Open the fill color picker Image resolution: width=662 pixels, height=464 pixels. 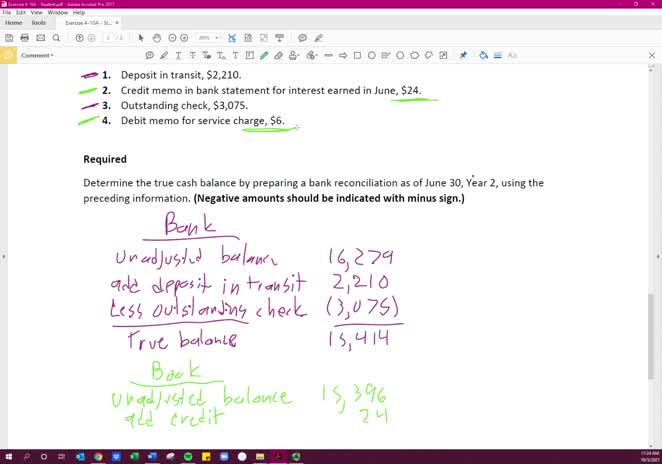click(x=483, y=55)
